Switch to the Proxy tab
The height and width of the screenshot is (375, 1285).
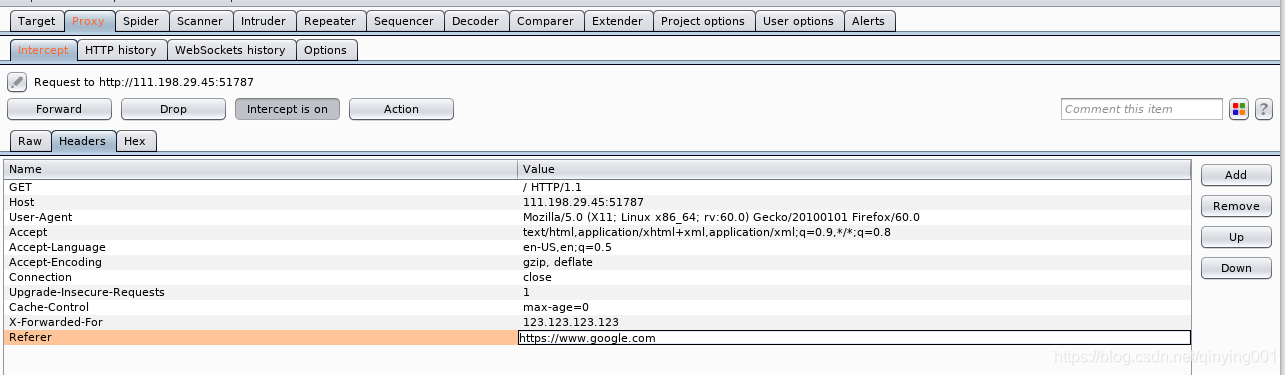89,21
